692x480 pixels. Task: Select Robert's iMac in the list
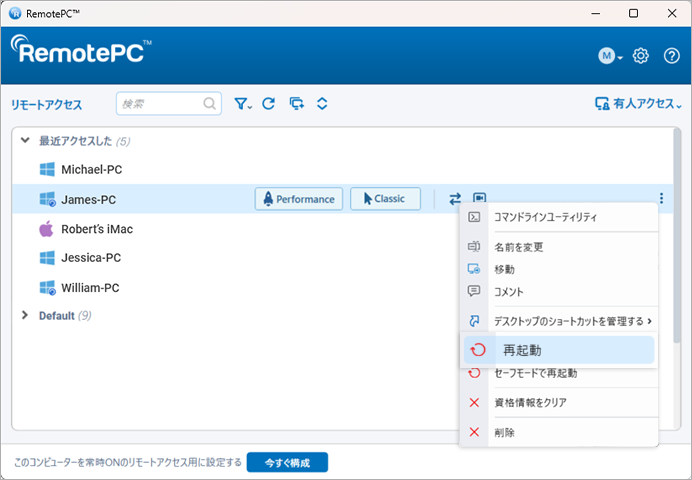[x=97, y=229]
